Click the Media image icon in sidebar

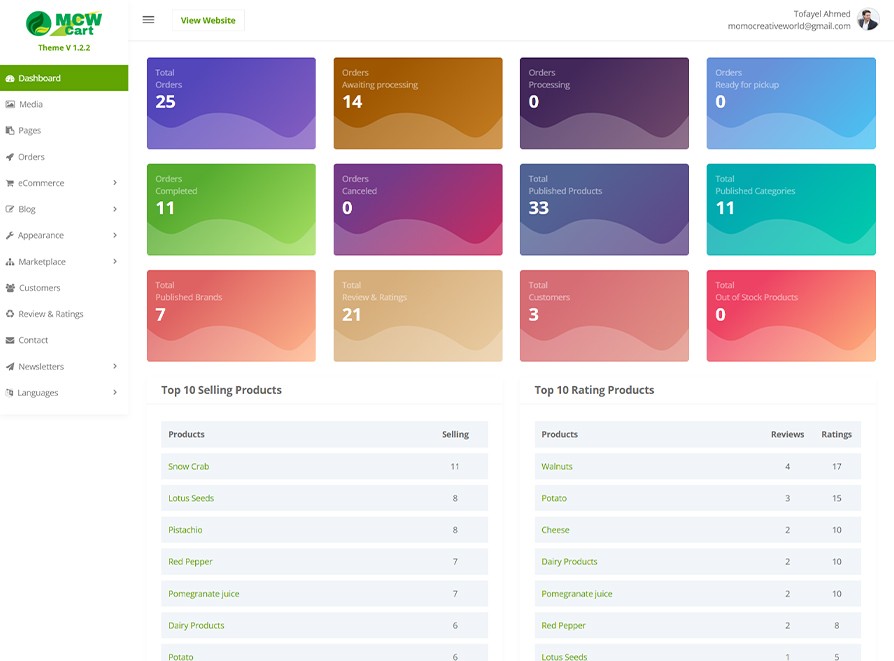coord(10,104)
